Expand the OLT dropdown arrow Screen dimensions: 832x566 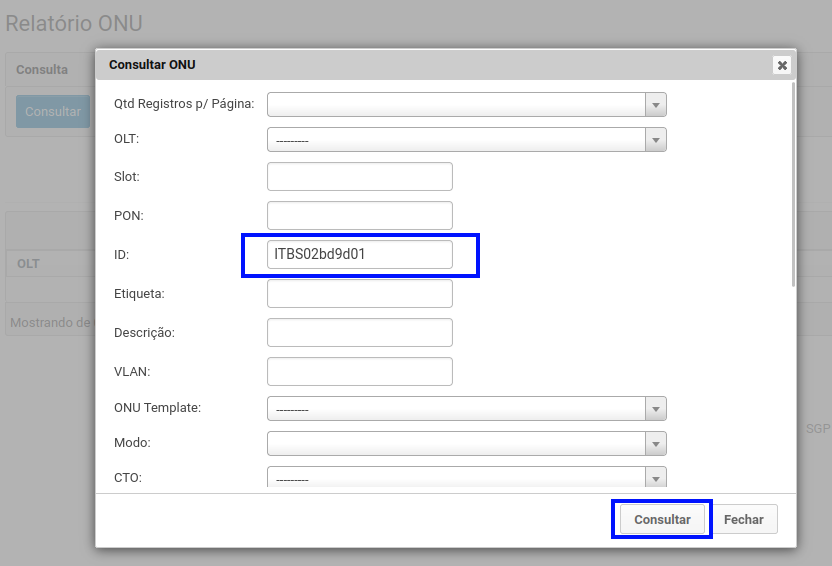tap(655, 140)
